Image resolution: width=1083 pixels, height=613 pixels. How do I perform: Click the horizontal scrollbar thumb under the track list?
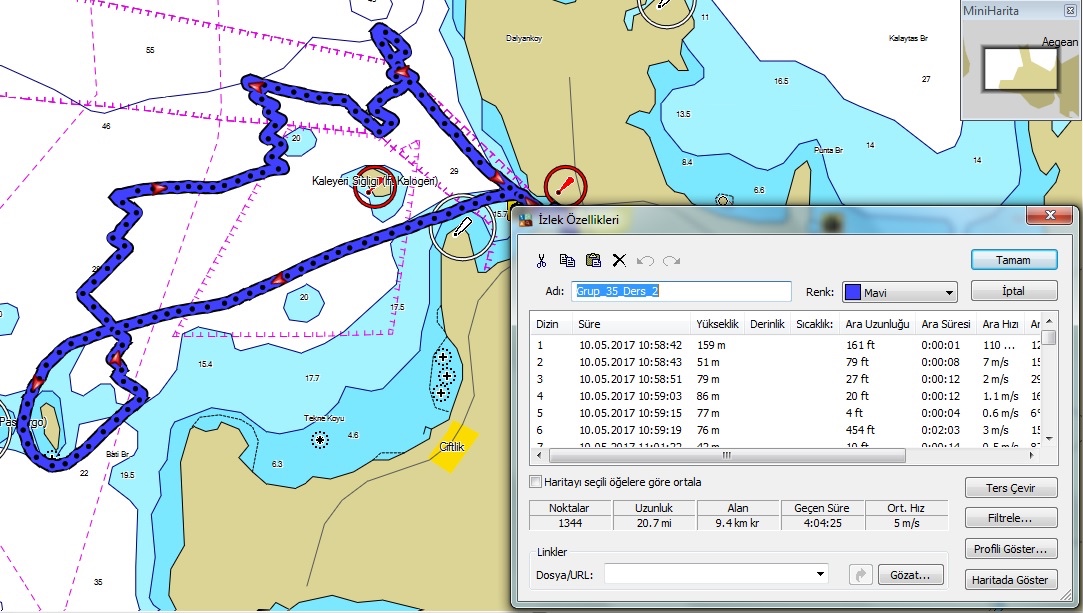point(727,456)
